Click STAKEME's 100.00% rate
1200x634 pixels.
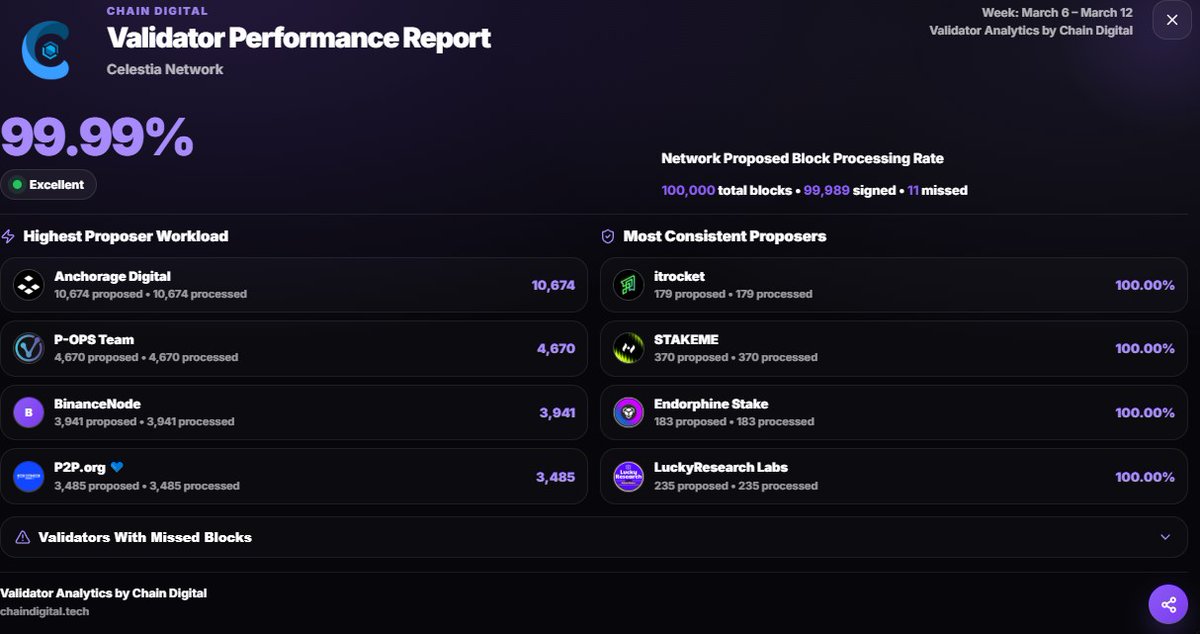click(1145, 348)
